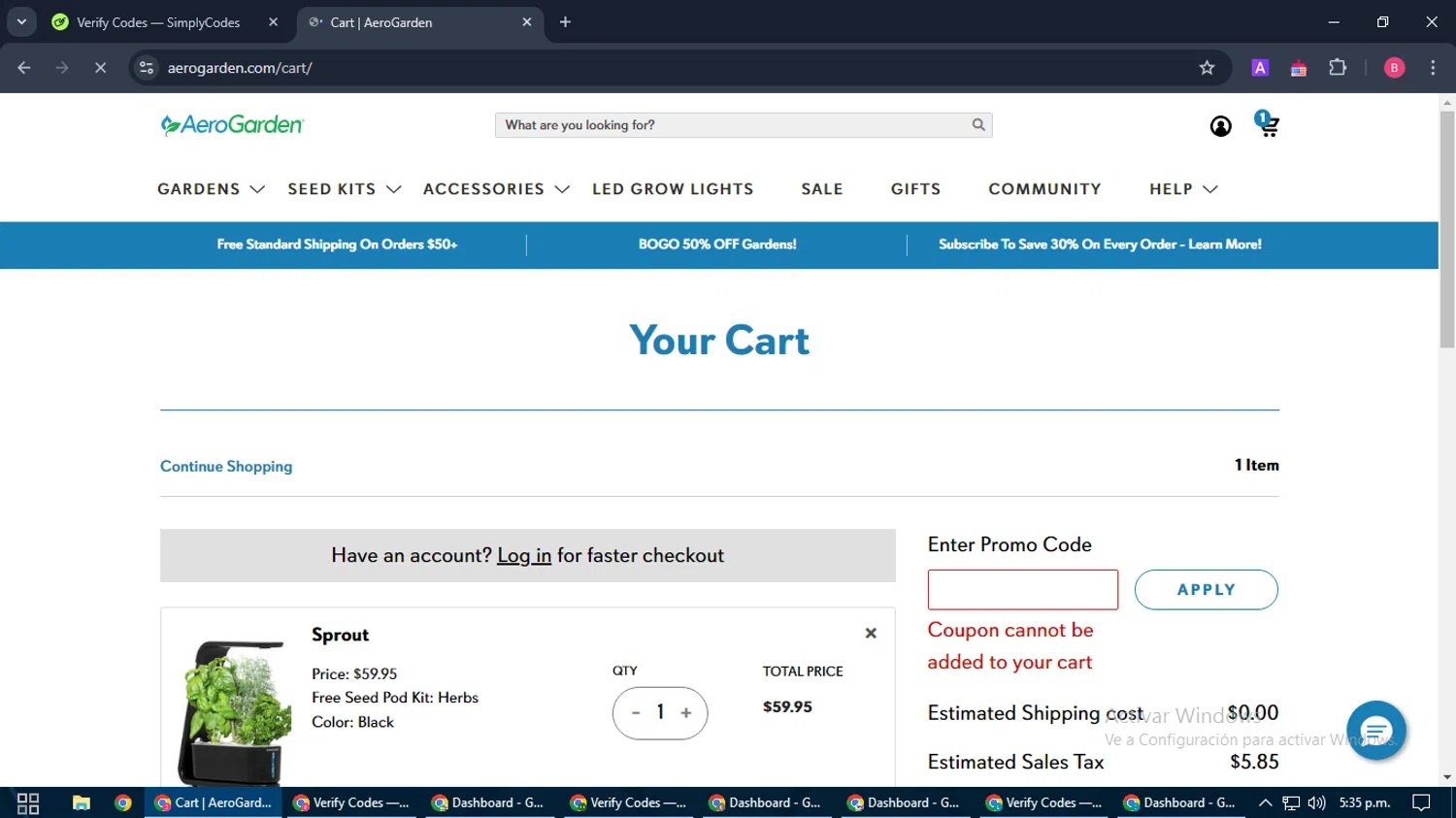Show hidden system tray icons
The height and width of the screenshot is (818, 1456).
click(x=1265, y=802)
